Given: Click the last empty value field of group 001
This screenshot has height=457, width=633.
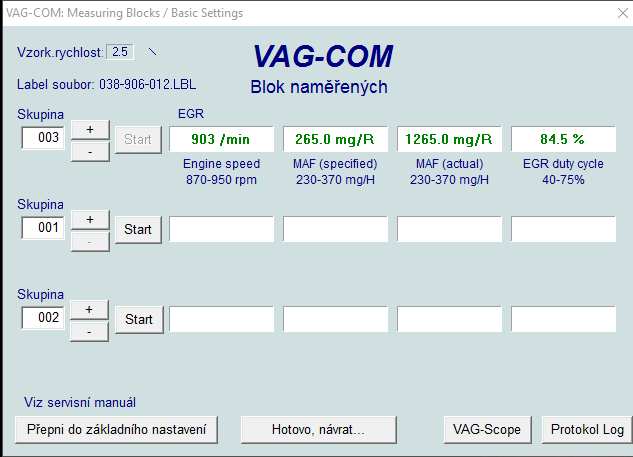Looking at the screenshot, I should click(x=563, y=229).
